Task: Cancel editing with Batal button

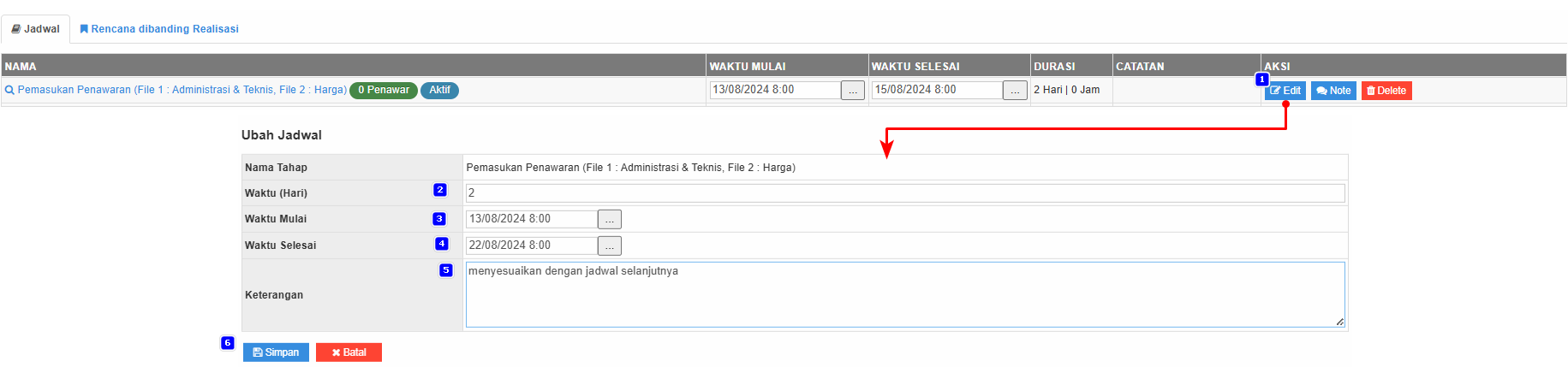Action: point(349,352)
